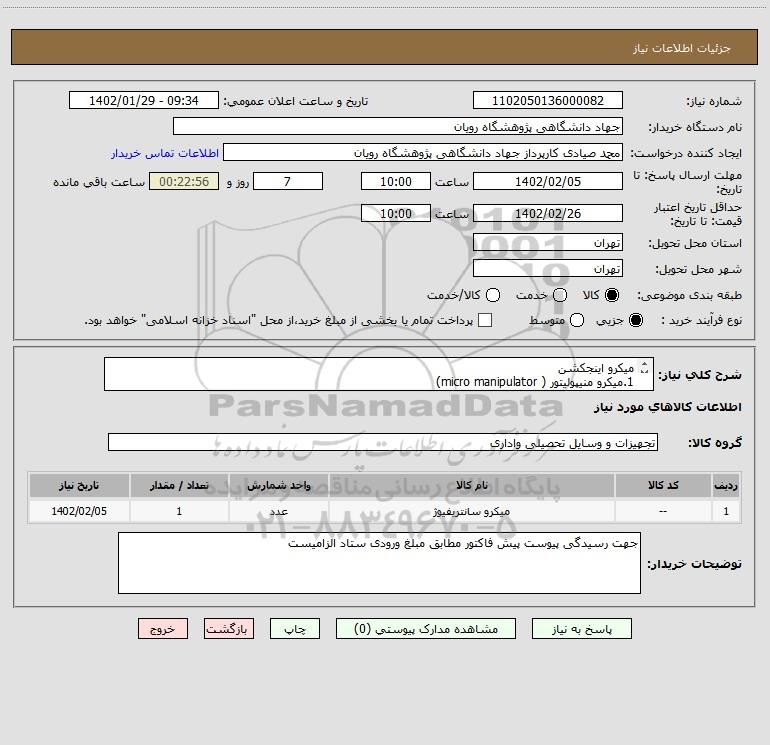Click the remaining time 00:22:56 field
The height and width of the screenshot is (745, 770).
(x=184, y=181)
